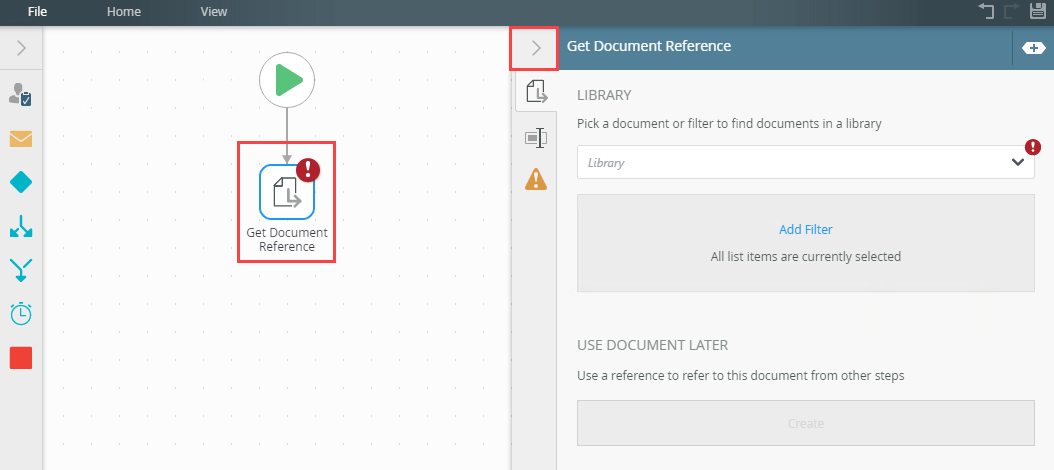Click the Save disk icon
This screenshot has height=470, width=1054.
(x=1037, y=12)
